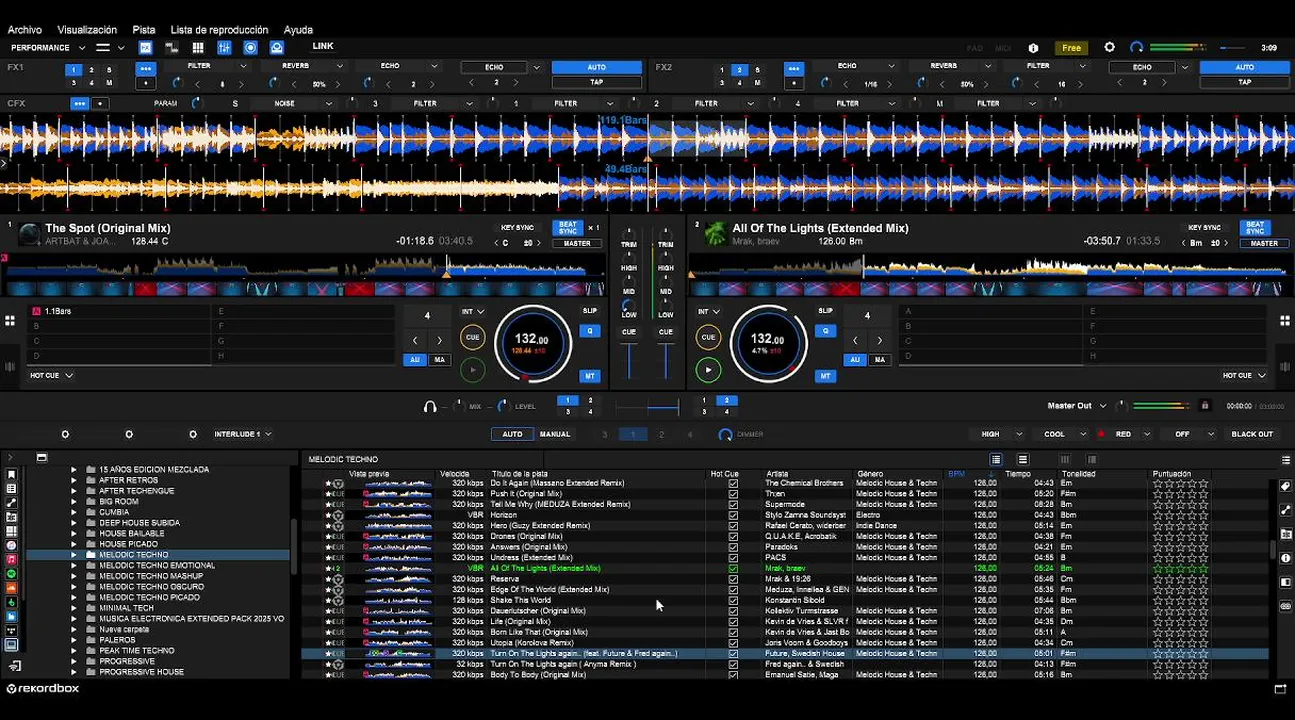Click the sync circular arrow icon top right
This screenshot has height=720, width=1295.
pyautogui.click(x=1136, y=47)
